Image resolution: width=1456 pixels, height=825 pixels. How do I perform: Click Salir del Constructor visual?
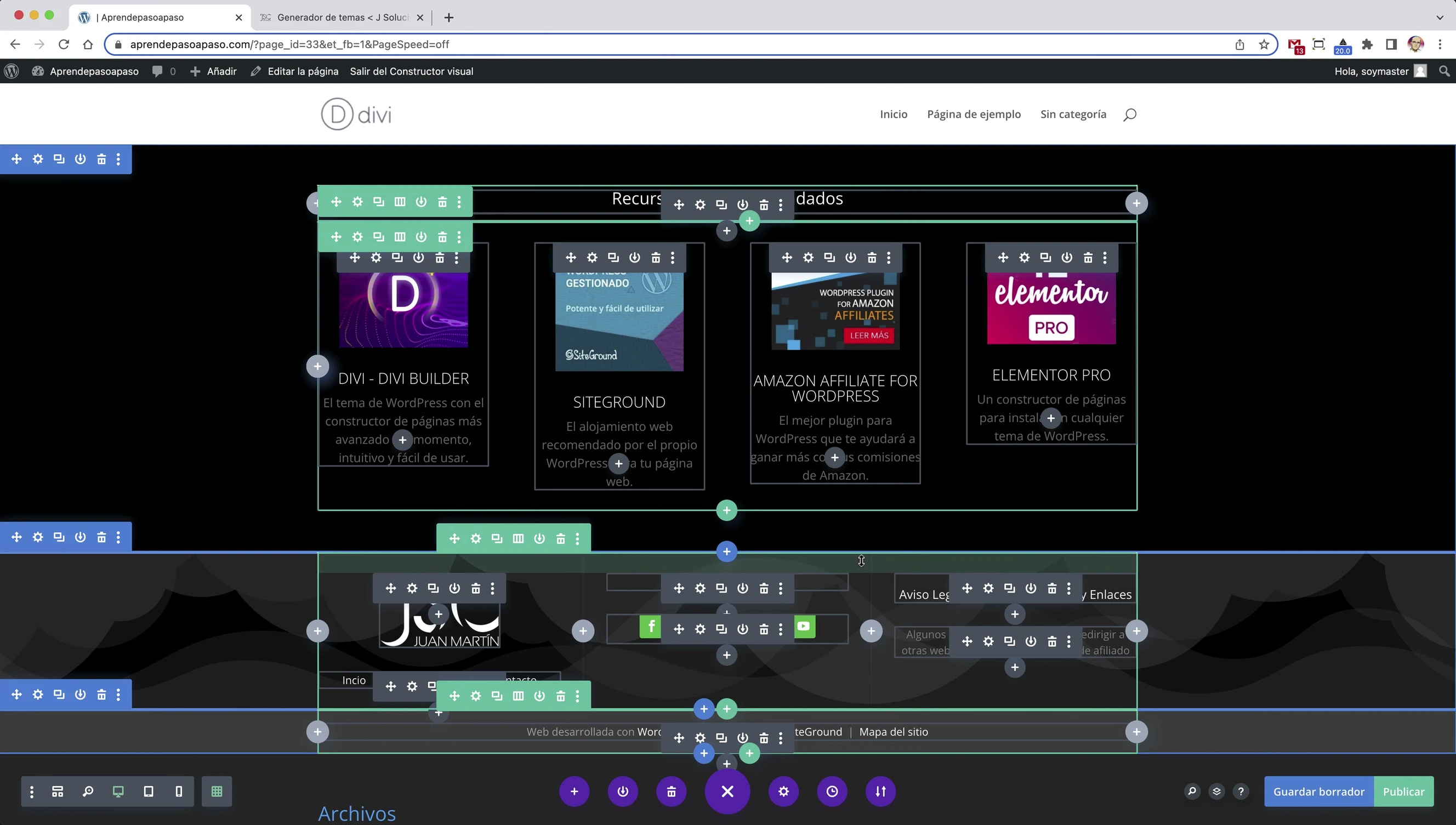click(411, 71)
